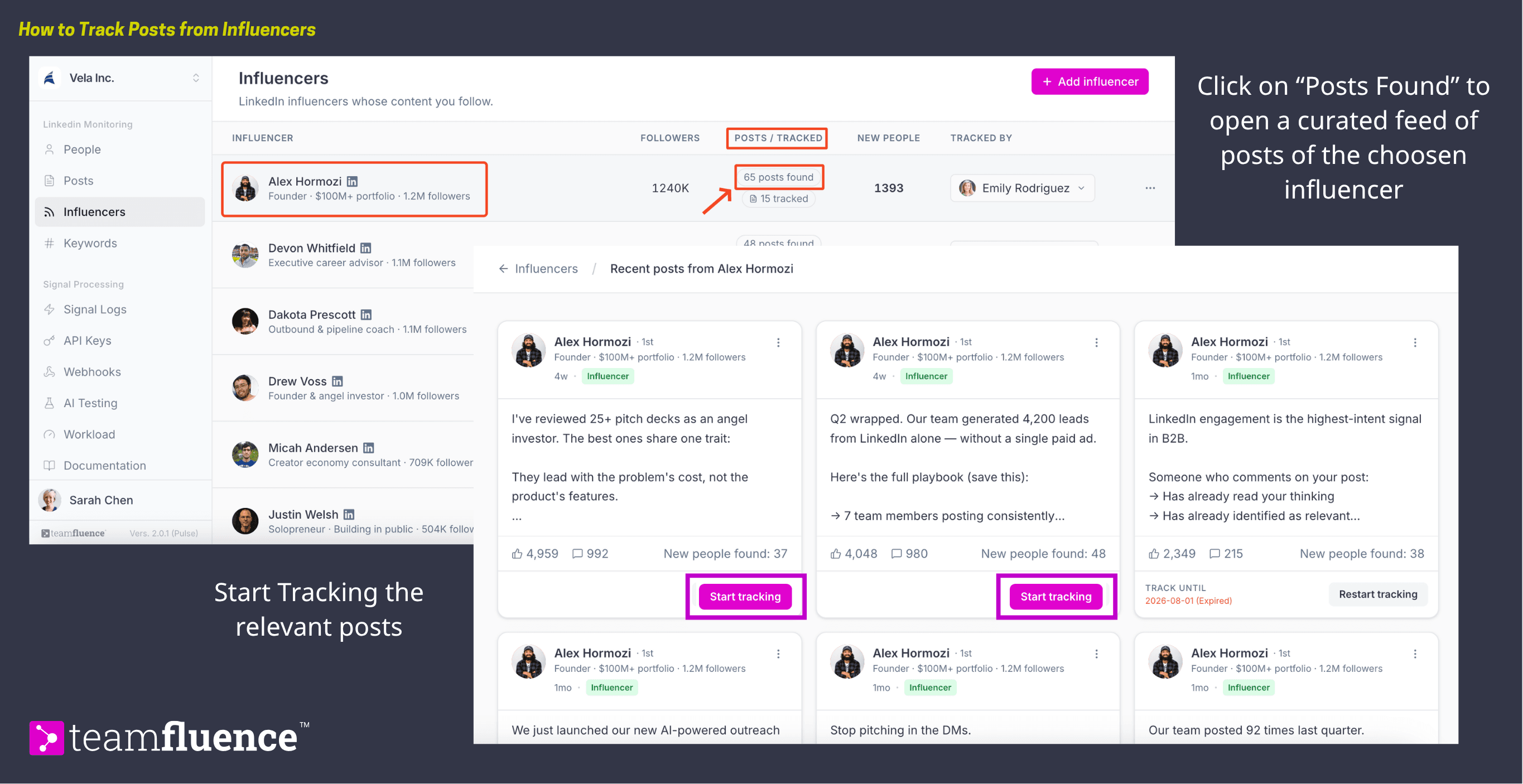1523x784 pixels.
Task: Click the thumbs-up icon showing 4,959 likes
Action: [x=517, y=554]
